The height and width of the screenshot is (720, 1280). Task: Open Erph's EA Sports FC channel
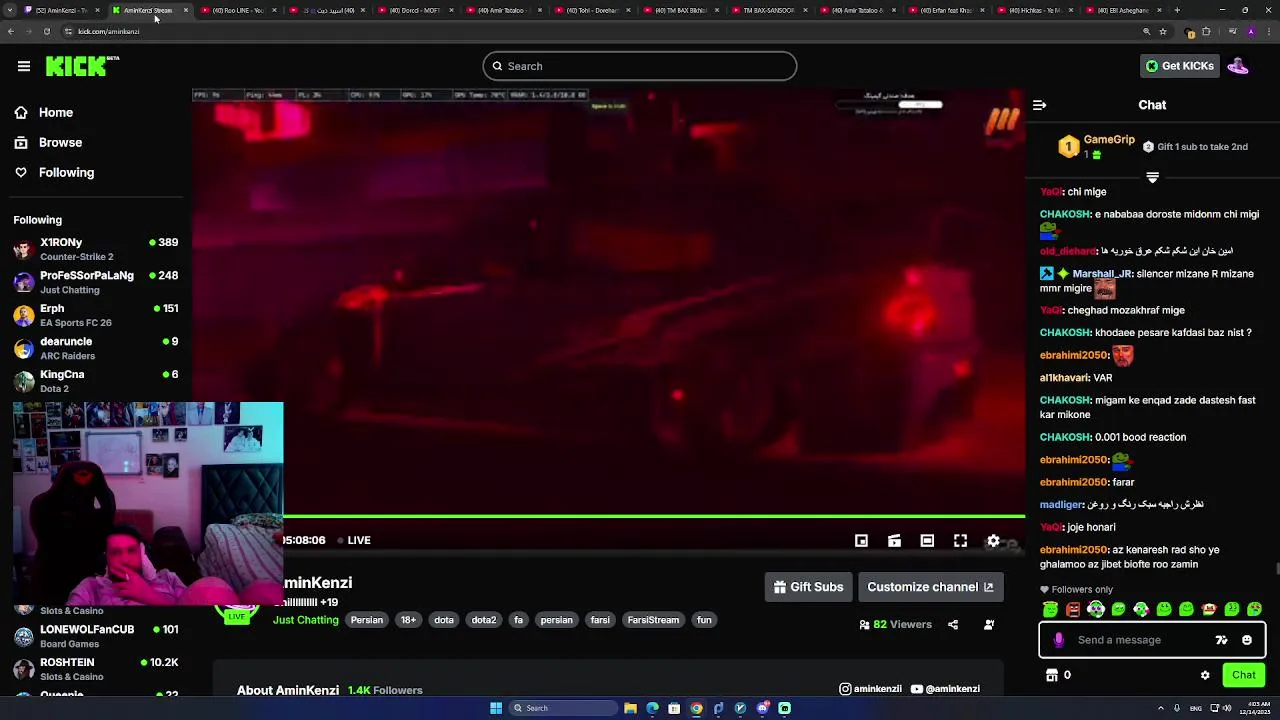(96, 315)
